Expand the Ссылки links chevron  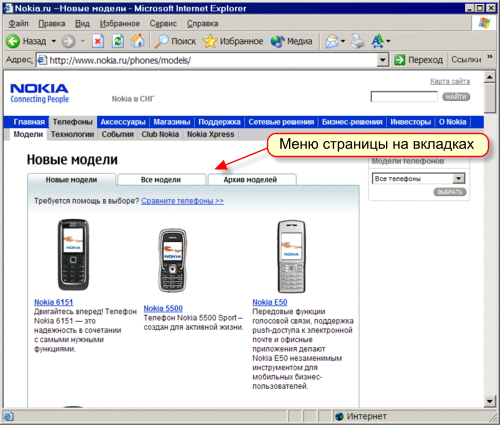pos(490,57)
